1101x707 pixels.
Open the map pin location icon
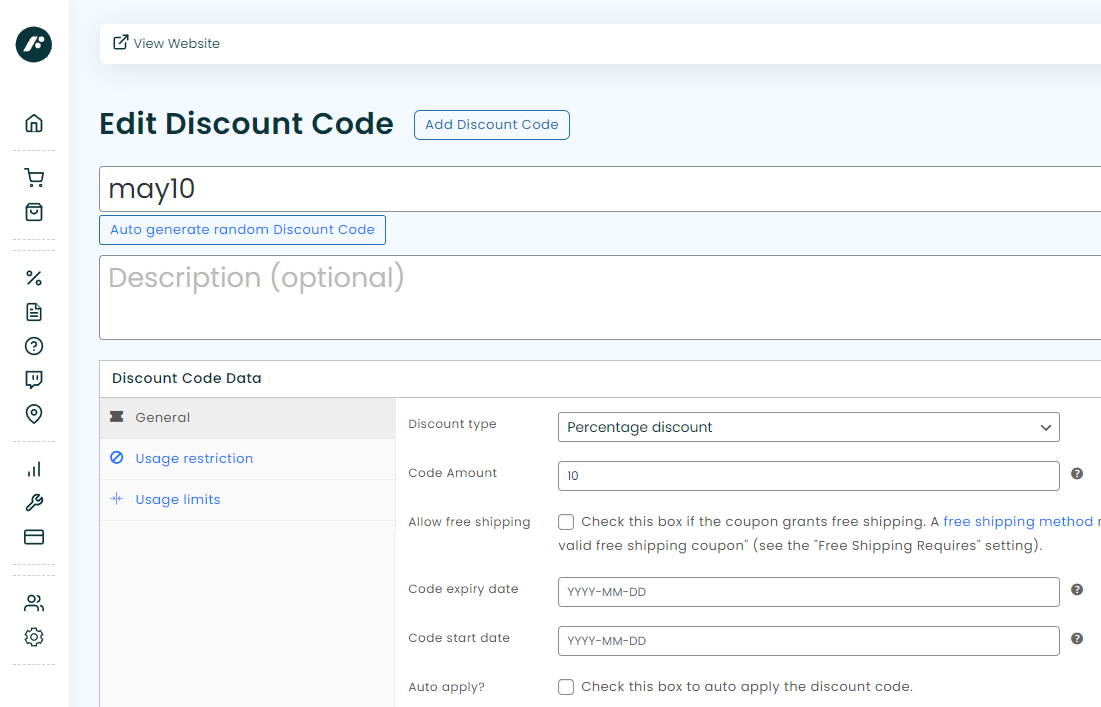(x=34, y=414)
